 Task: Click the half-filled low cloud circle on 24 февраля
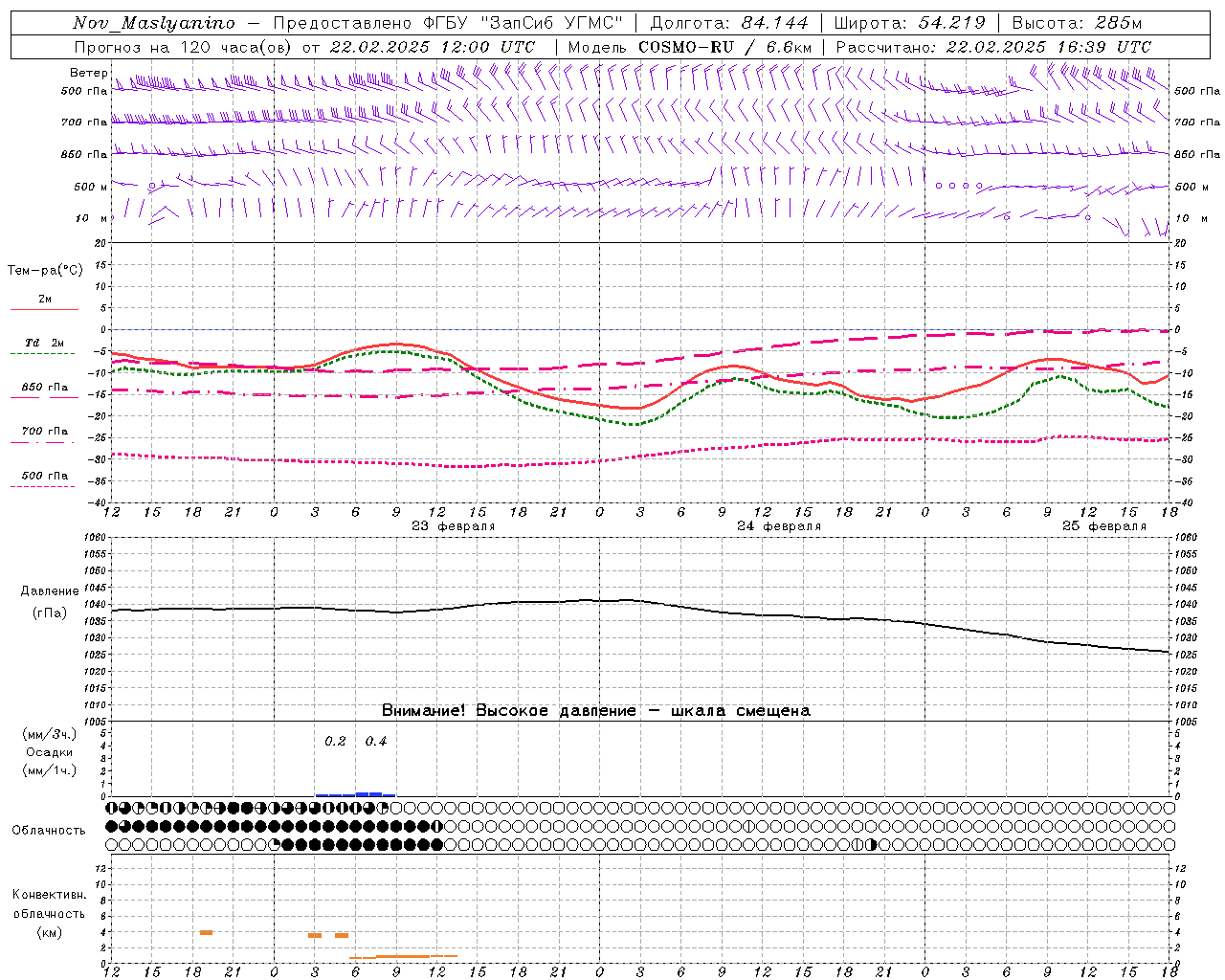(x=872, y=844)
